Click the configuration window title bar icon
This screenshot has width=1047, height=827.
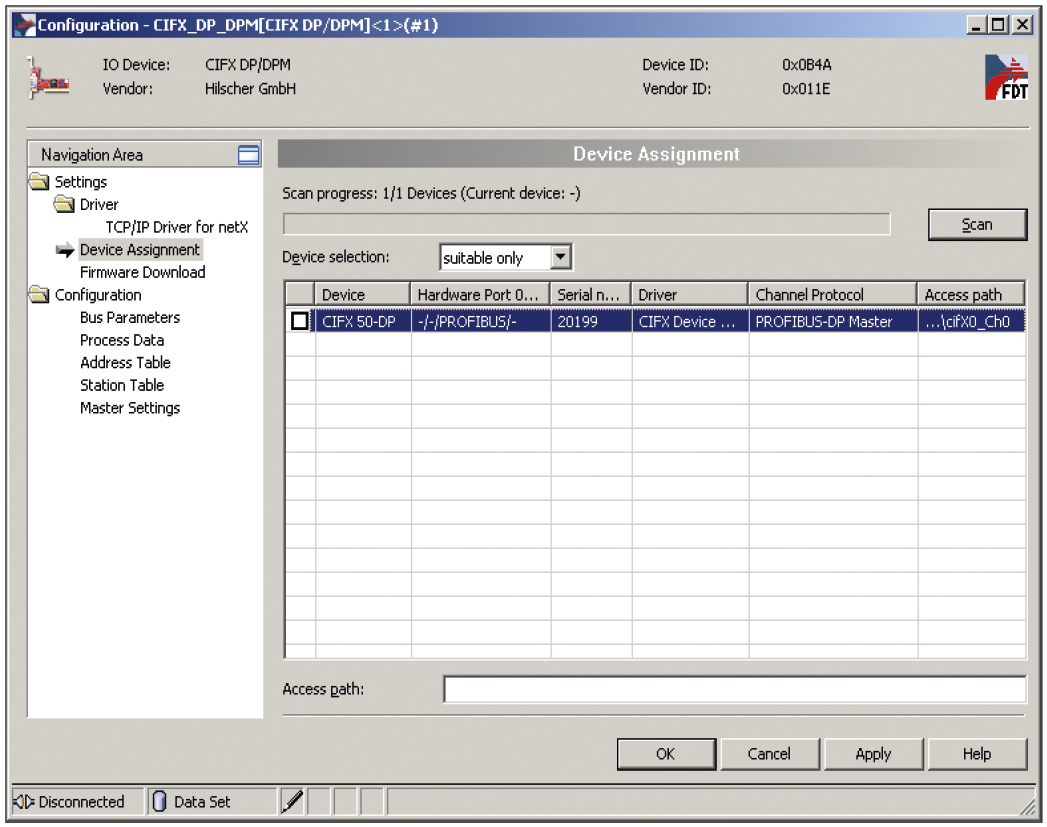(25, 25)
